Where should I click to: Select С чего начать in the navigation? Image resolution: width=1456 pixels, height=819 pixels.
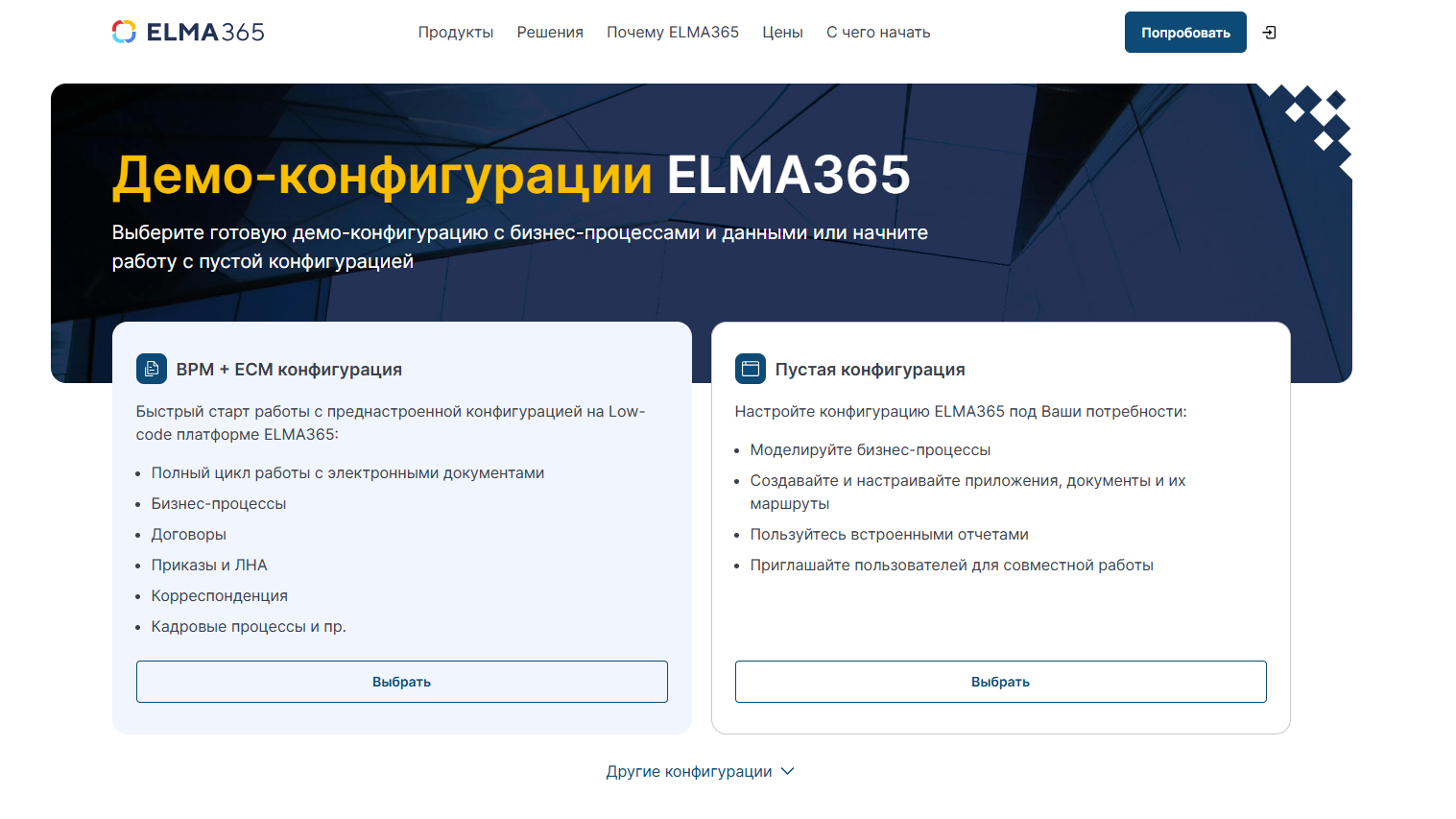click(x=877, y=32)
